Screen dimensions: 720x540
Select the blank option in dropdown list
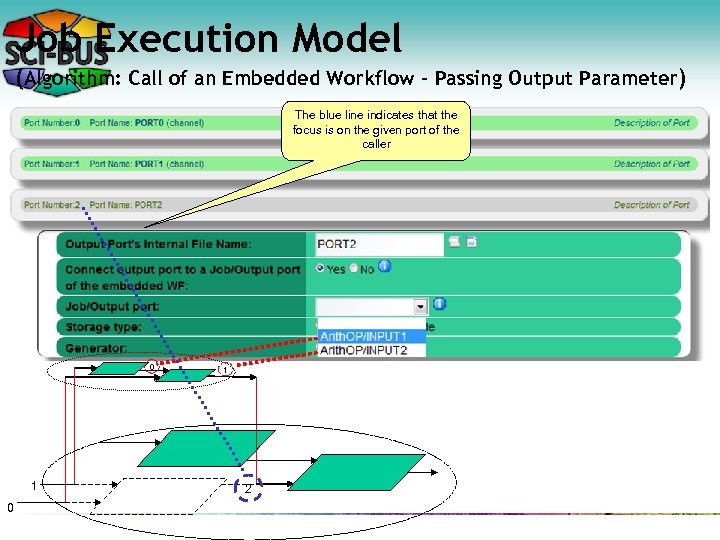pos(371,323)
